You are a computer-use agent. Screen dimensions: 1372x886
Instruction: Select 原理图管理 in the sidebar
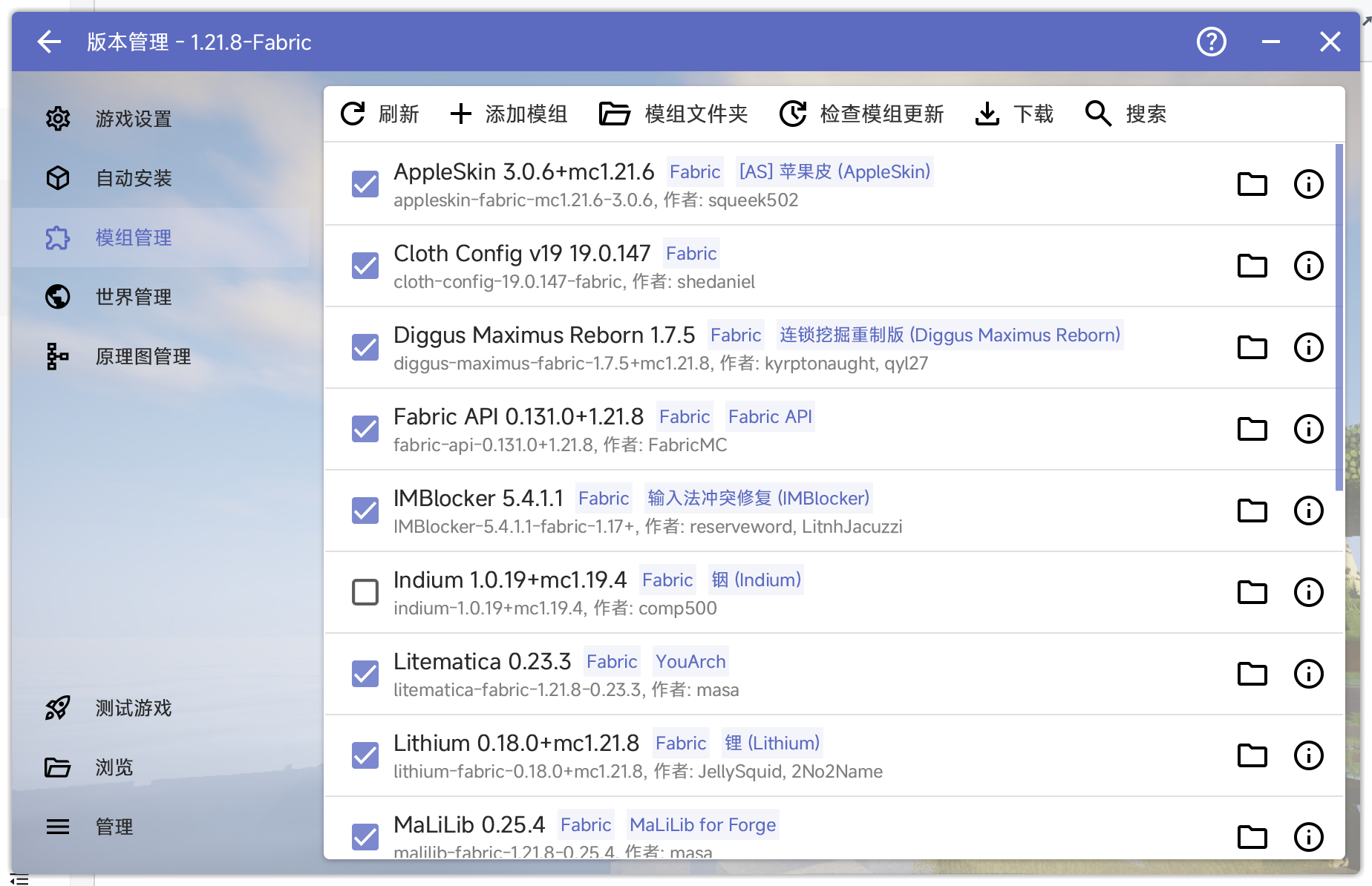(143, 356)
